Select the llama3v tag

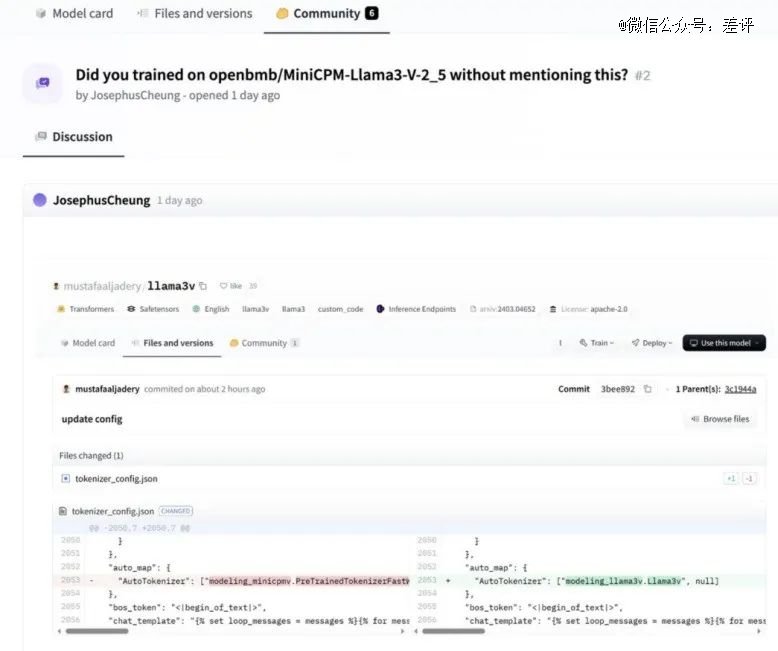click(x=255, y=309)
